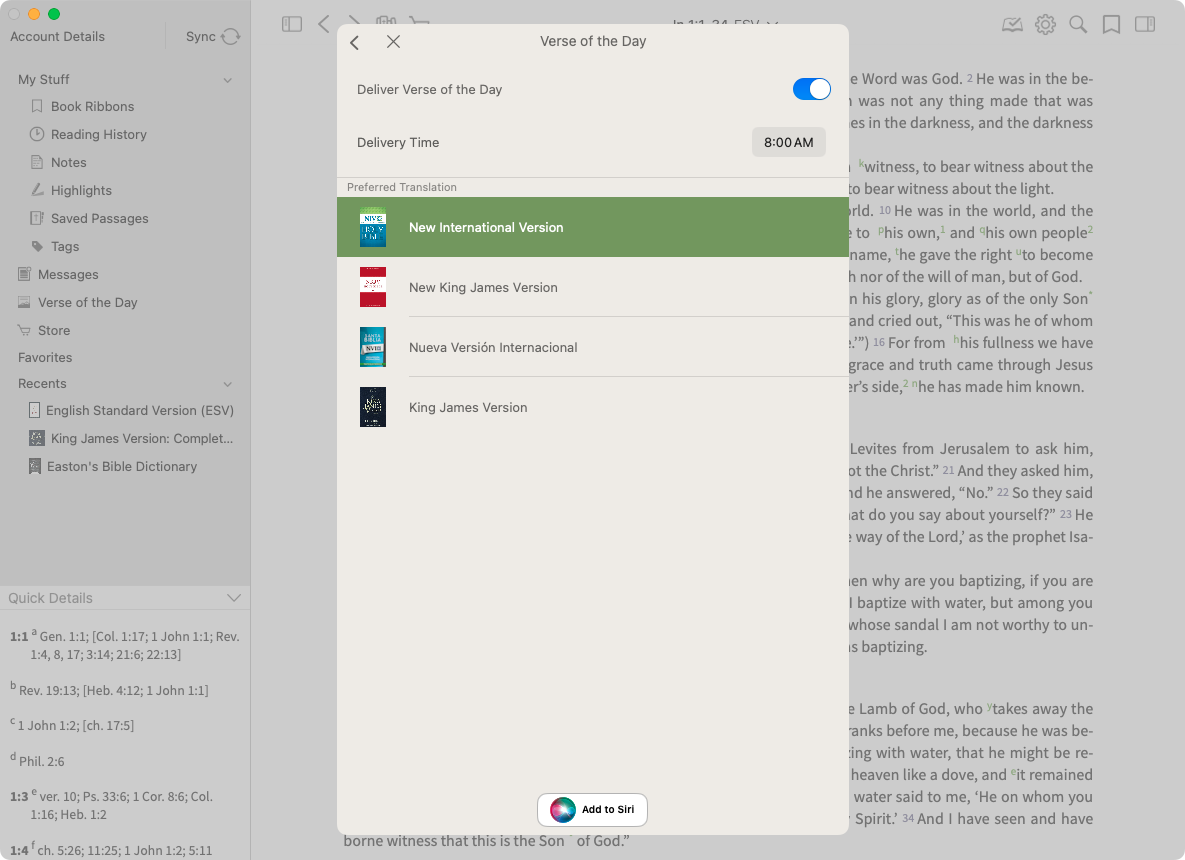1185x860 pixels.
Task: Collapse the My Stuff section
Action: [227, 80]
